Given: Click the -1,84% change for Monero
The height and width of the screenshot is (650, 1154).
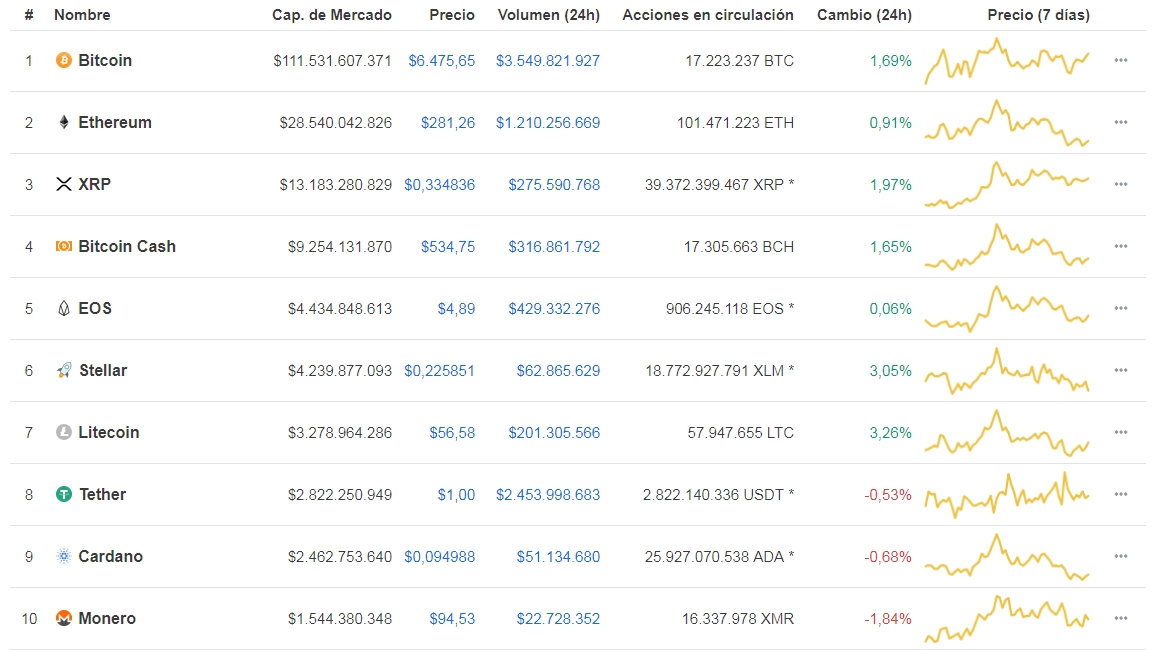Looking at the screenshot, I should click(x=888, y=618).
